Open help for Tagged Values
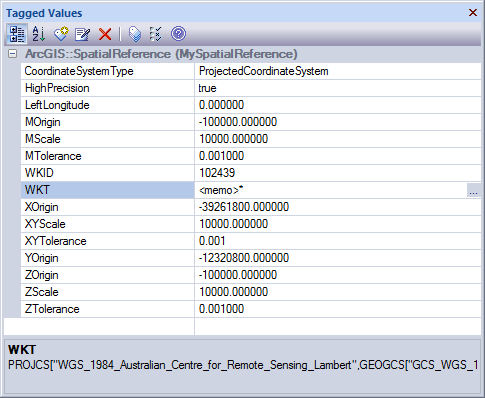485x398 pixels. (x=178, y=34)
